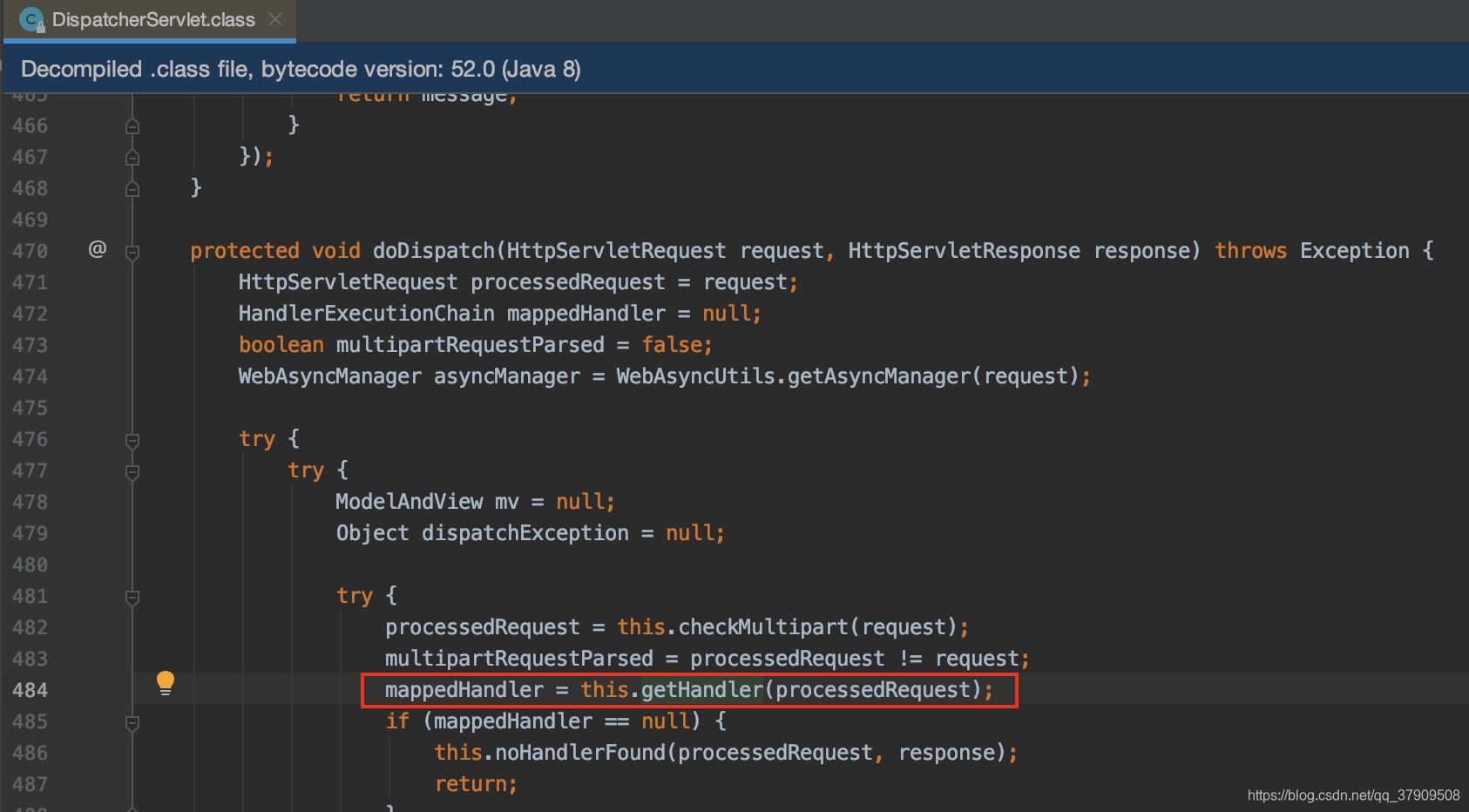This screenshot has height=812, width=1469.
Task: Click mappedHandler in the if condition line 485
Action: click(513, 721)
